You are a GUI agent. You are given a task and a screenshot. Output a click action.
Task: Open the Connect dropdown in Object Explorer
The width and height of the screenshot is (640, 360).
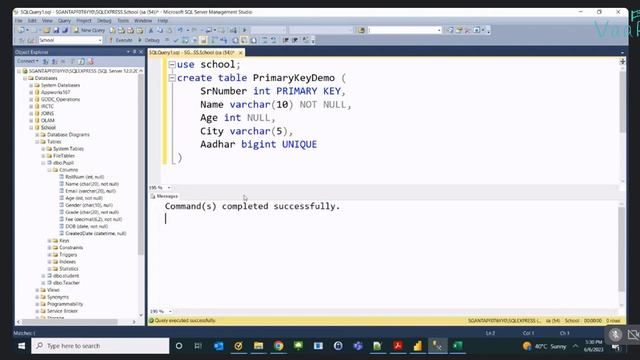pyautogui.click(x=27, y=61)
